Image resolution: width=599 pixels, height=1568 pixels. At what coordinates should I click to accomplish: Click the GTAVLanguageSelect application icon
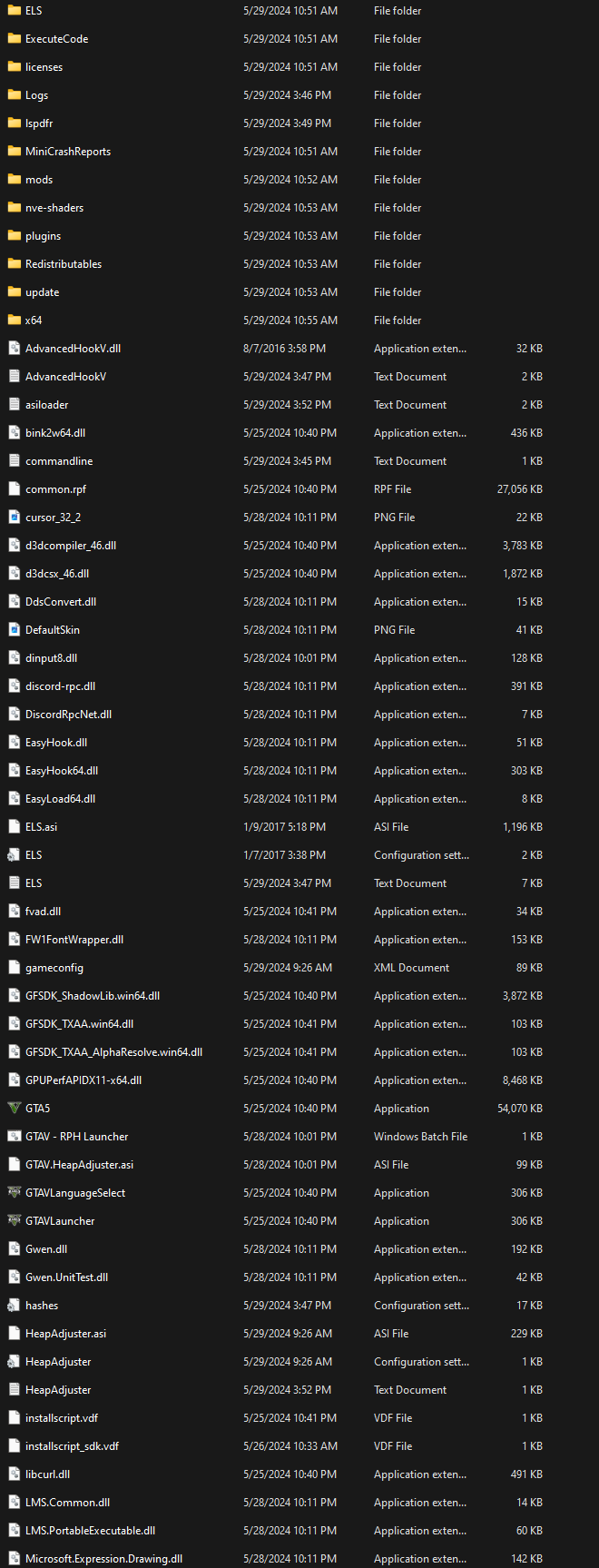click(14, 1193)
